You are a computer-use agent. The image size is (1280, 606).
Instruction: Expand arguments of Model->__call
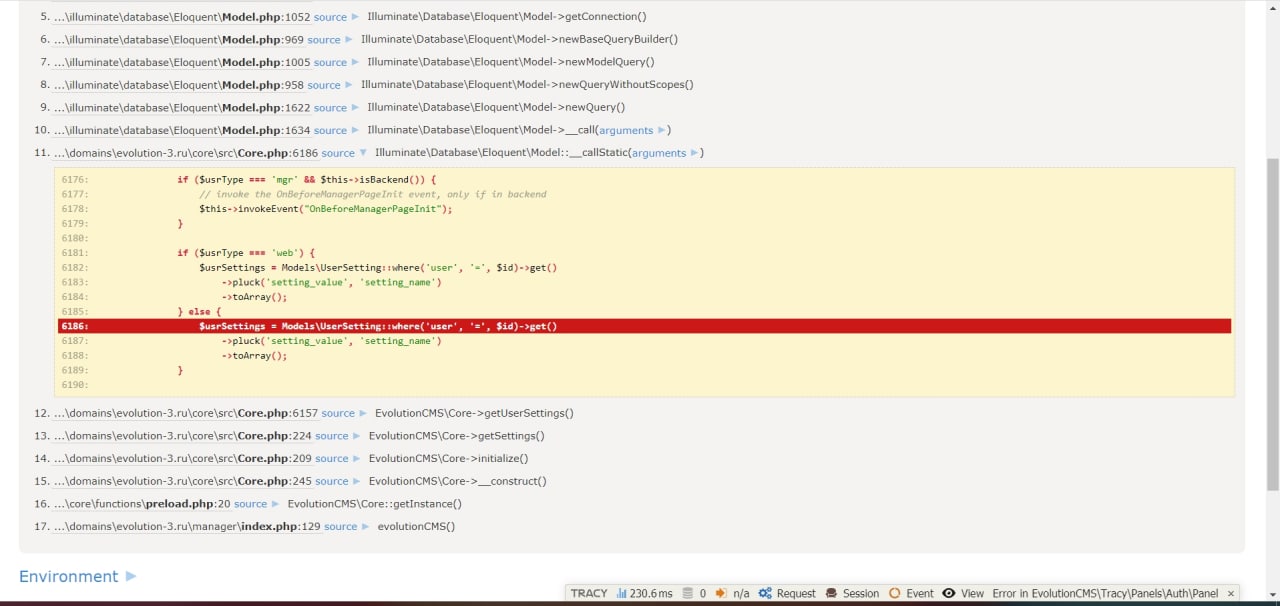pyautogui.click(x=632, y=130)
